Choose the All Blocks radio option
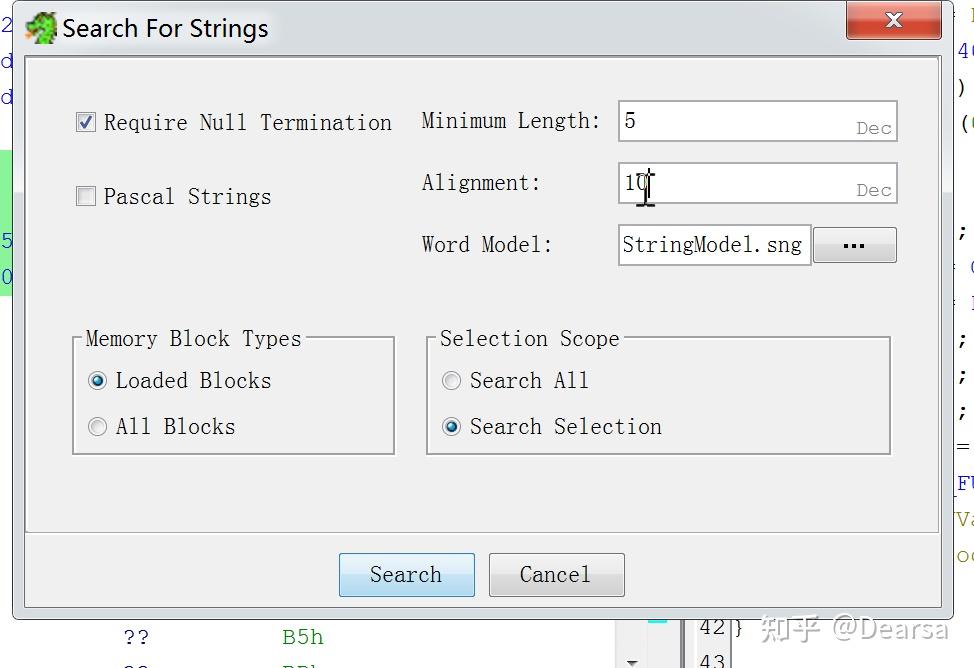The height and width of the screenshot is (668, 974). [x=97, y=427]
